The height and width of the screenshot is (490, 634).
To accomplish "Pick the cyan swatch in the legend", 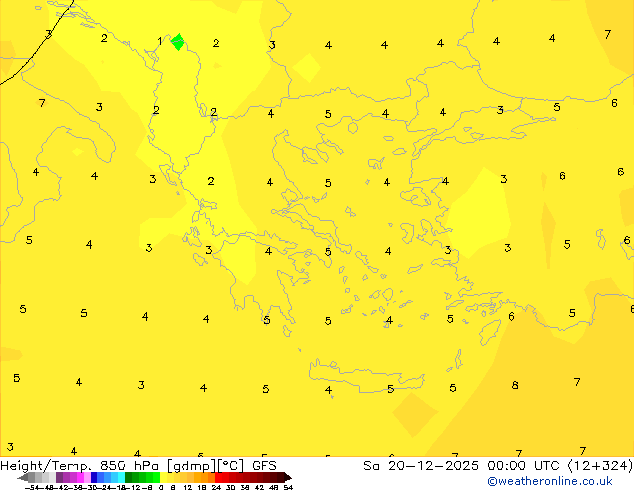I will point(121,477).
